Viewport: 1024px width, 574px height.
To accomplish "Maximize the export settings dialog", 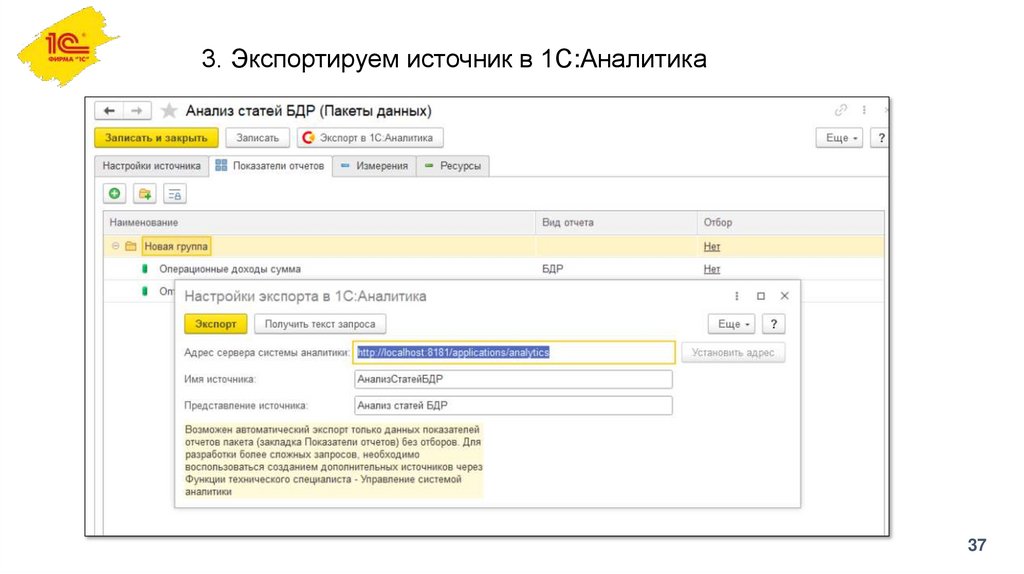I will point(761,296).
